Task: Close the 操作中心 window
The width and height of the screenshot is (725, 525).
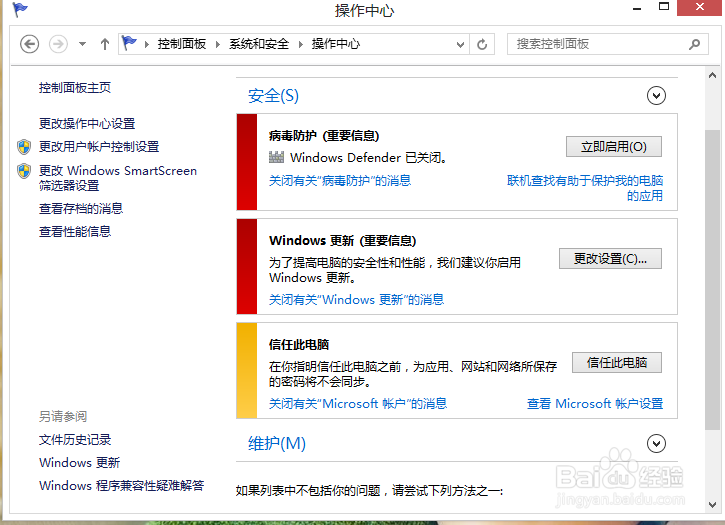Action: click(x=699, y=7)
